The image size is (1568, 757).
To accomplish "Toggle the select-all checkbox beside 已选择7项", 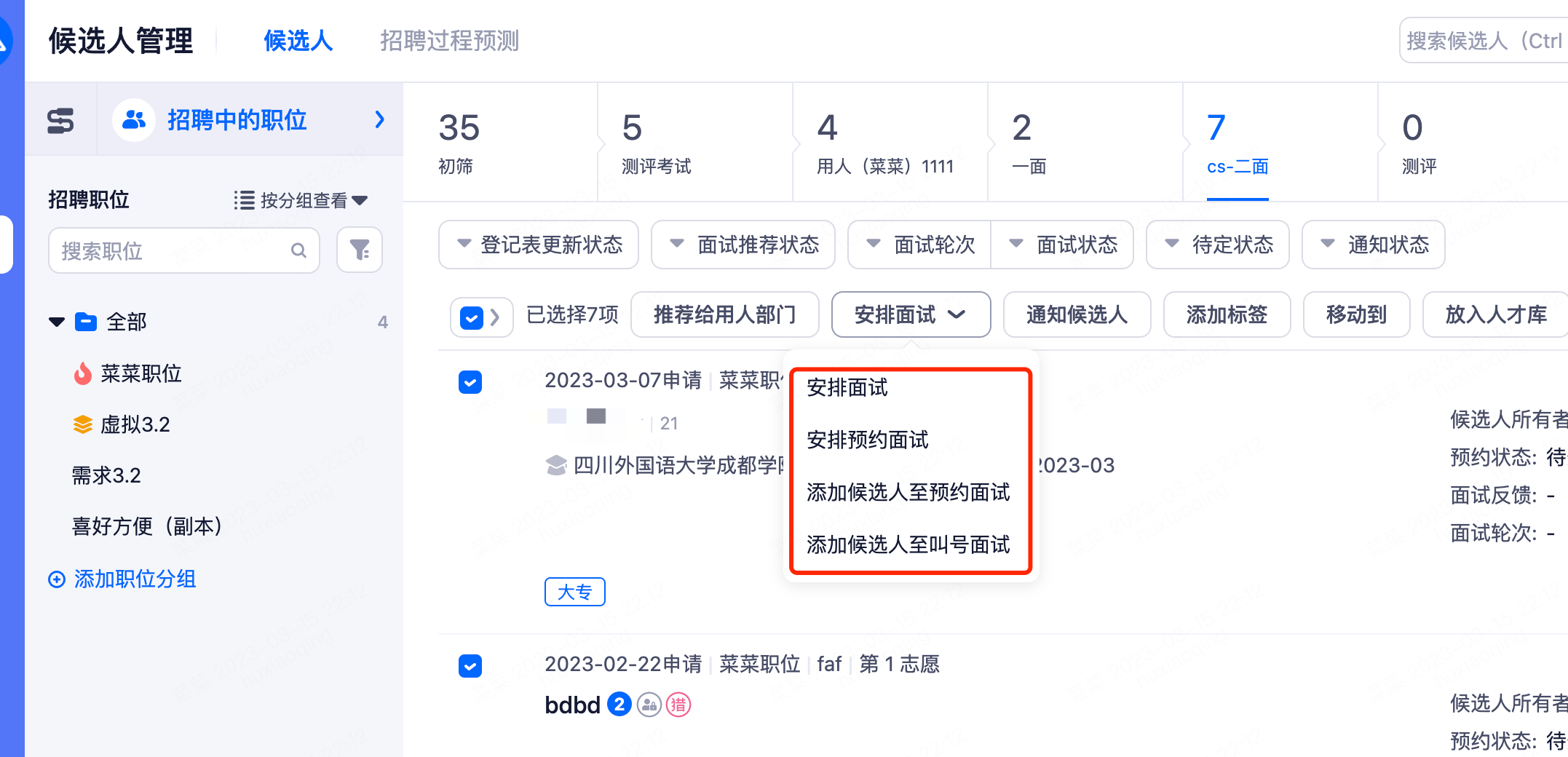I will click(x=472, y=317).
